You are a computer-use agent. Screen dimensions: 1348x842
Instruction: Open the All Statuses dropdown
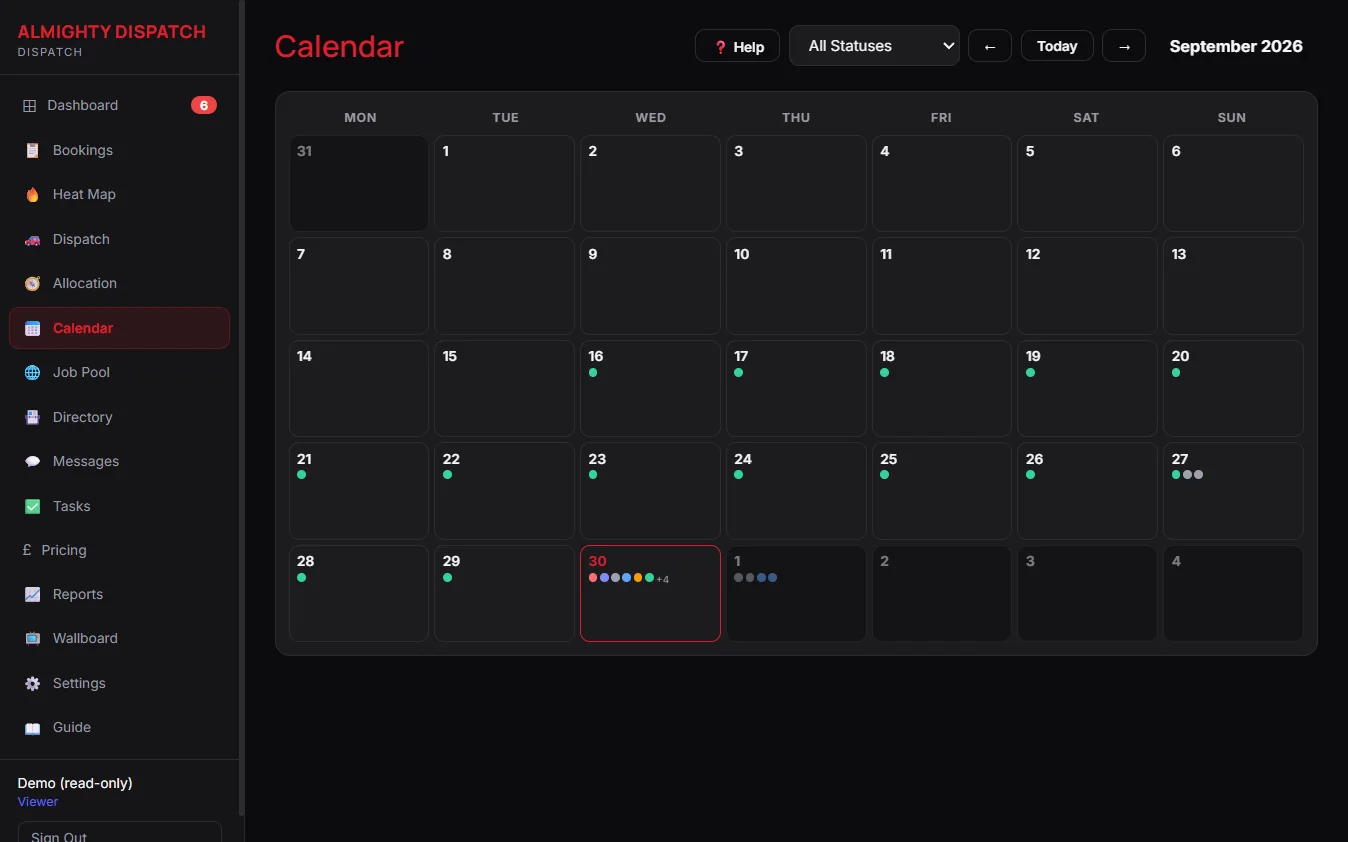tap(874, 46)
